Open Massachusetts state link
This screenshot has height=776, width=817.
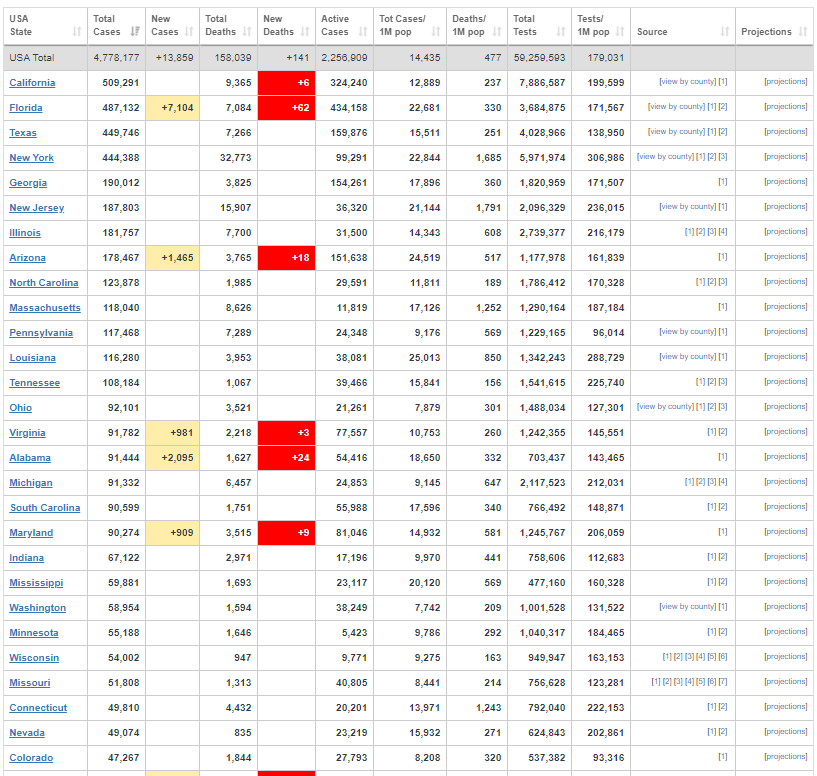(45, 308)
